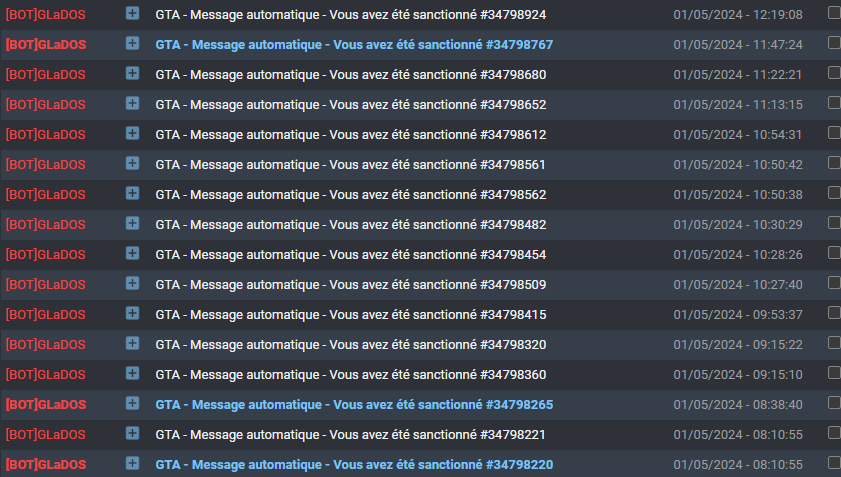Image resolution: width=841 pixels, height=477 pixels.
Task: Click plus icon beside message #34798612
Action: tap(132, 134)
